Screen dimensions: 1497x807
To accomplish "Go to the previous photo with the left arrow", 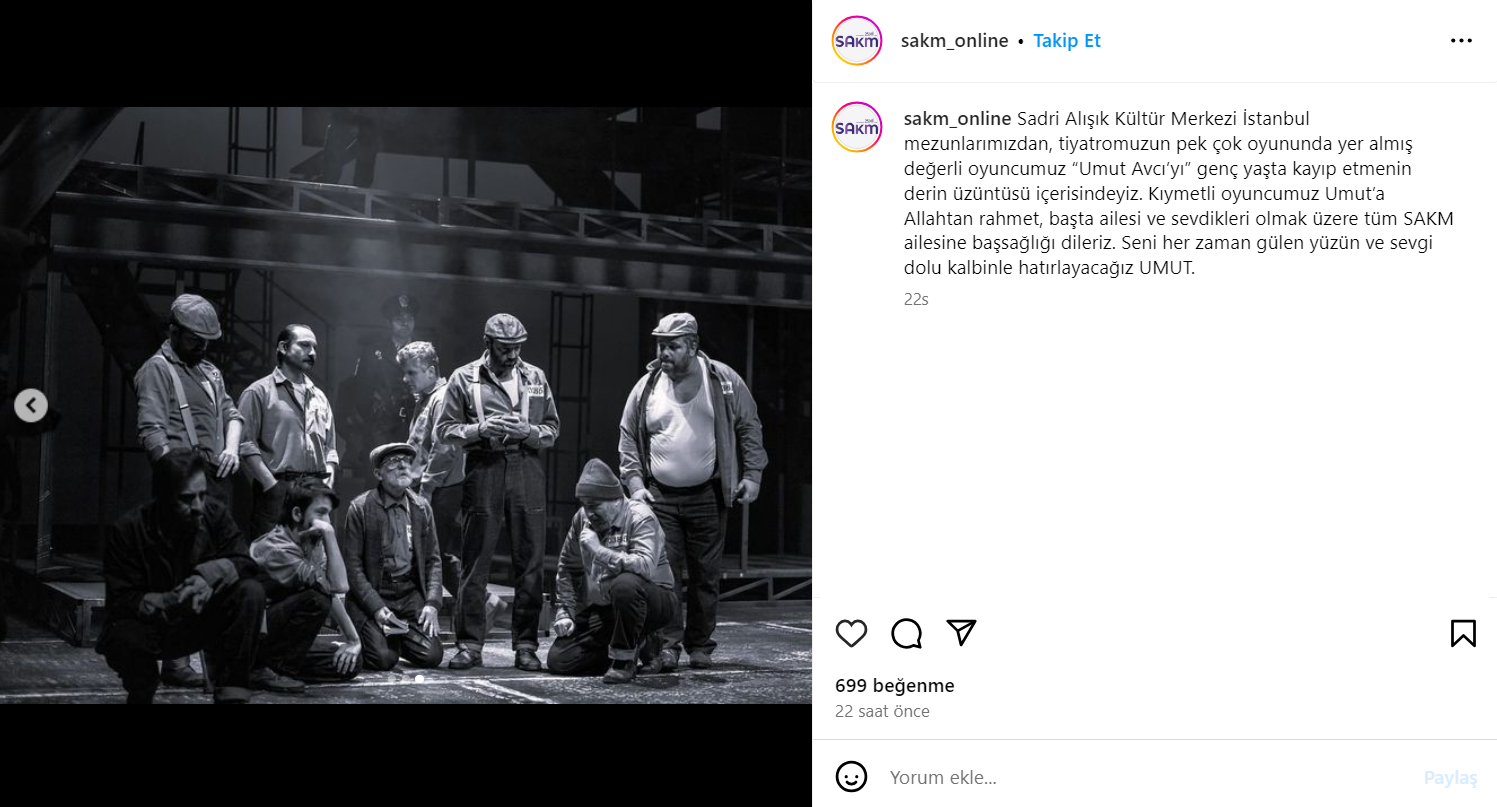I will [x=31, y=405].
